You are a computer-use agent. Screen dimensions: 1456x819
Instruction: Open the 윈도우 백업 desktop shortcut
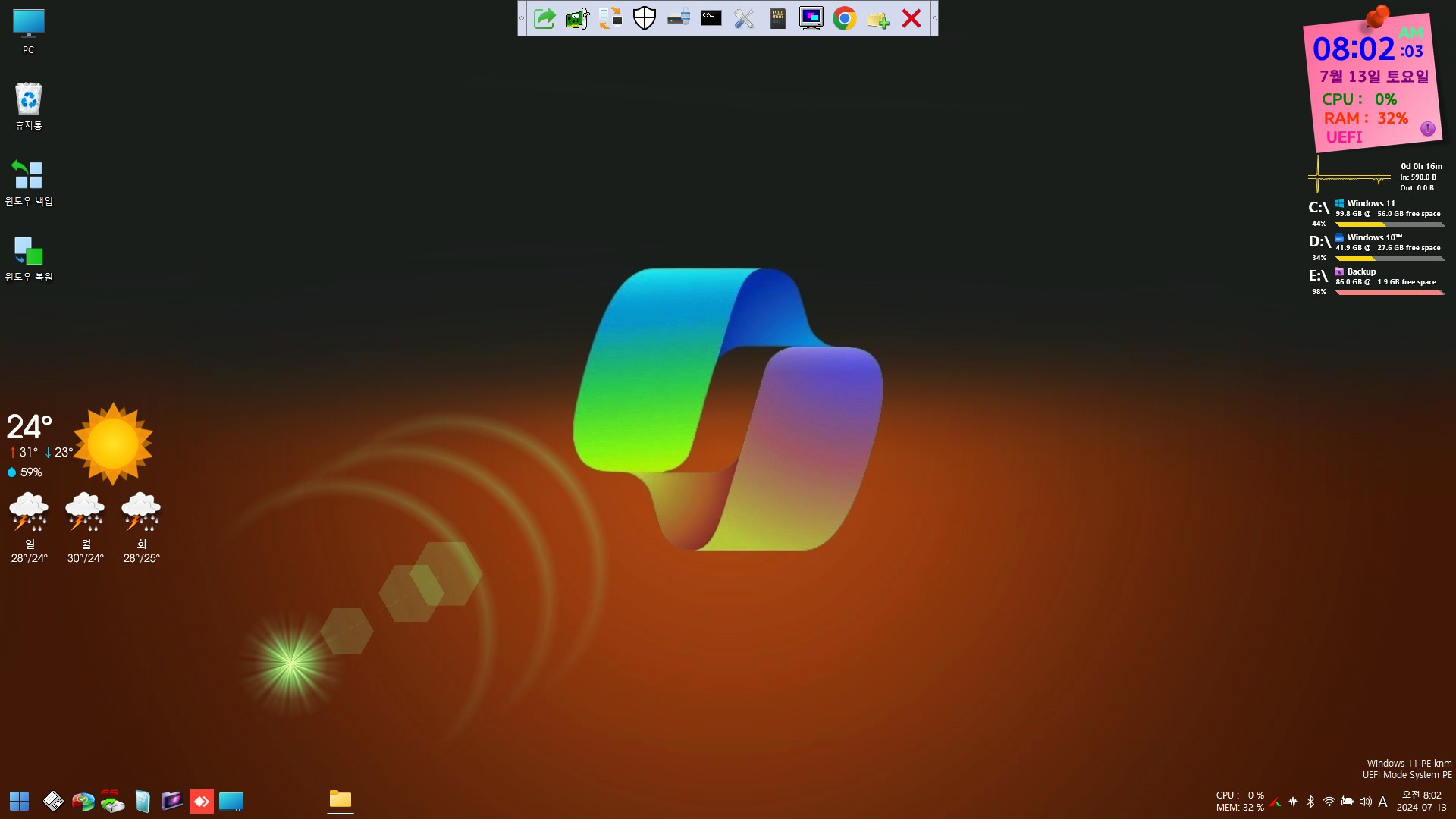pyautogui.click(x=29, y=182)
